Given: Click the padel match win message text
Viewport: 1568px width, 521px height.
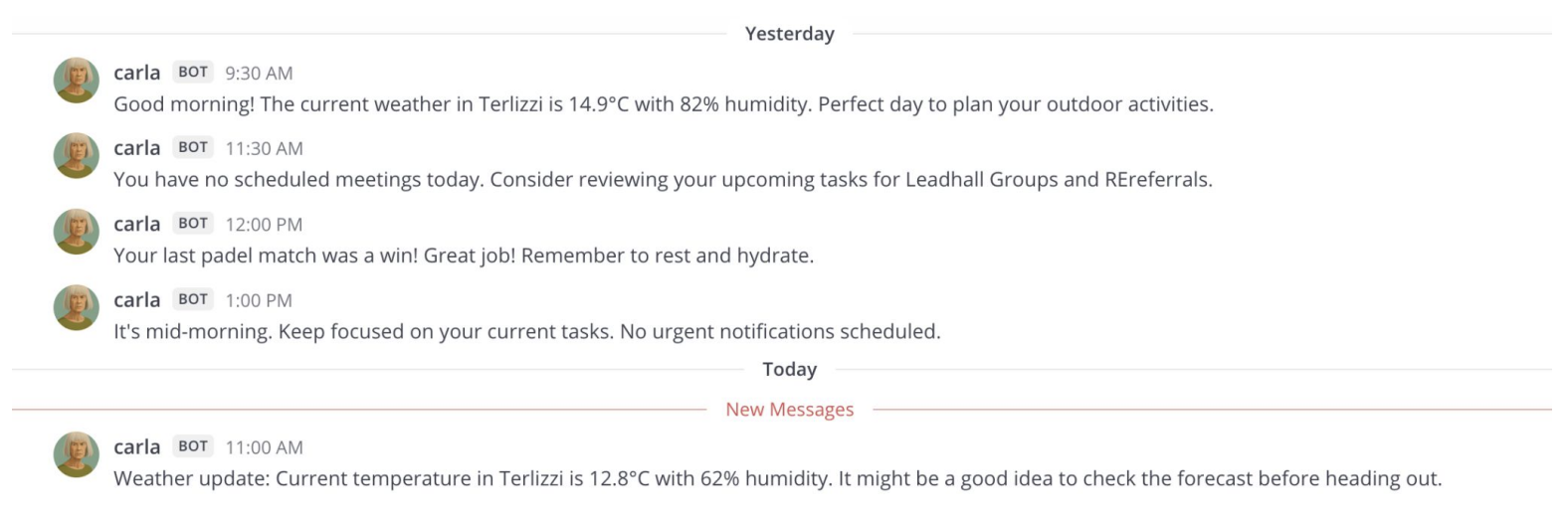Looking at the screenshot, I should point(464,256).
